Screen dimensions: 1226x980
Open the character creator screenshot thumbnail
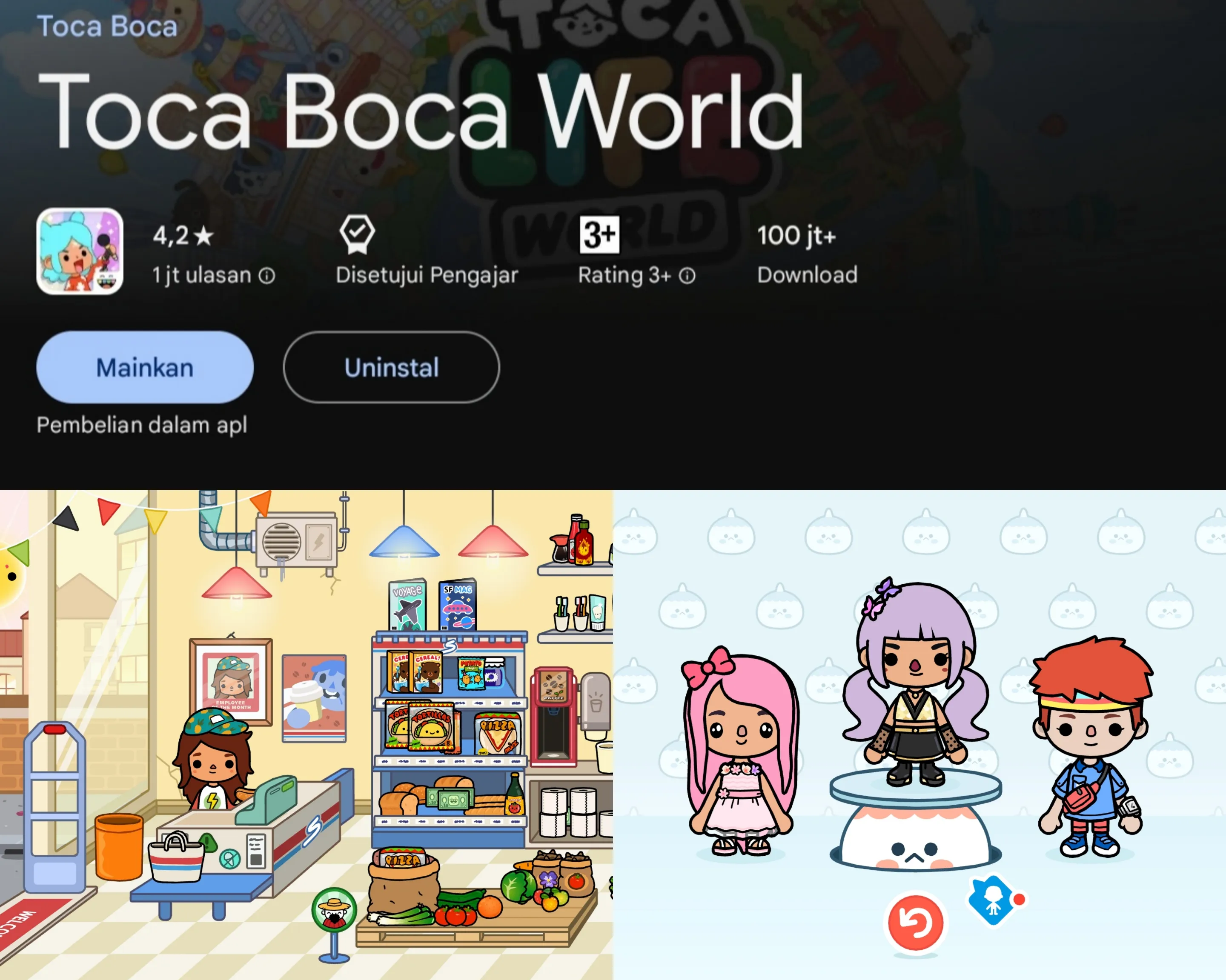point(919,735)
